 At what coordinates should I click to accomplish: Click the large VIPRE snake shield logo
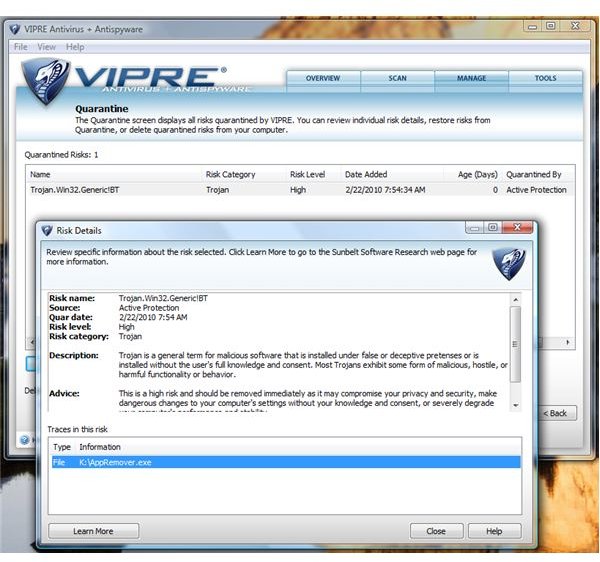point(46,81)
